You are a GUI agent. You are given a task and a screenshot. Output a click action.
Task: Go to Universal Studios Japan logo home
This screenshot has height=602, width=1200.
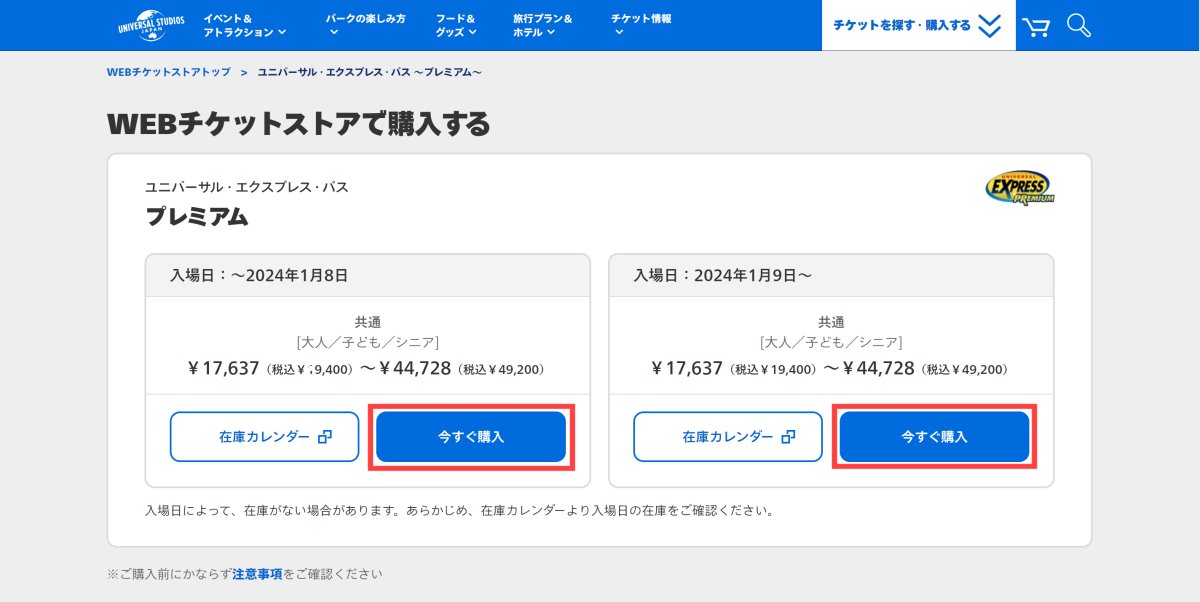click(150, 24)
